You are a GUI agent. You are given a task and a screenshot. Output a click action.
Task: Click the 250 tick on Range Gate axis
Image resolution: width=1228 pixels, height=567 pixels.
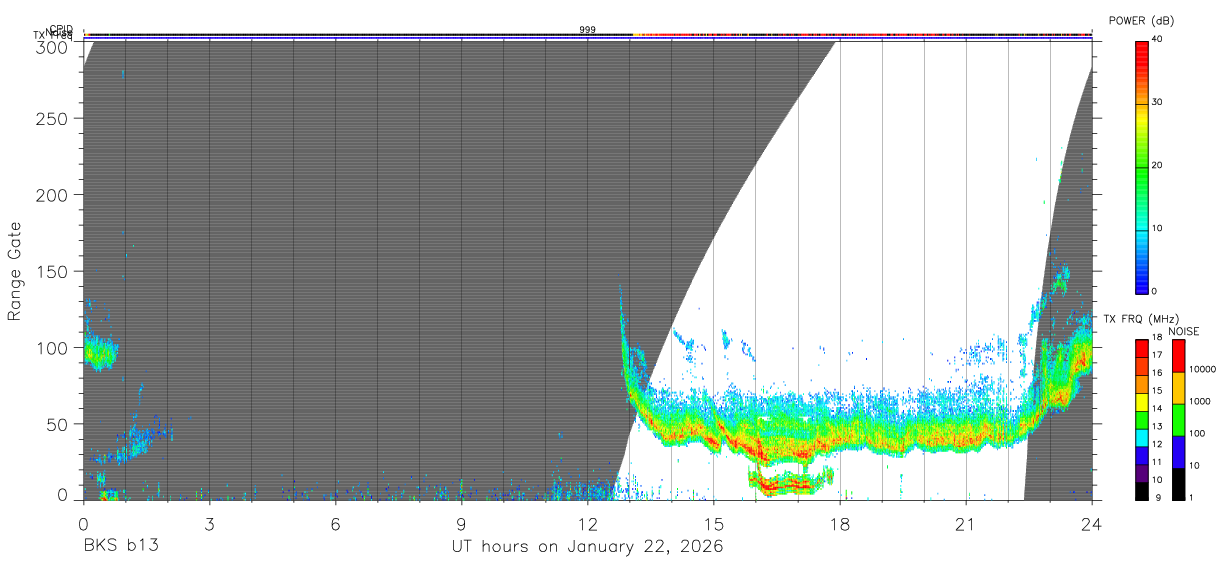51,118
